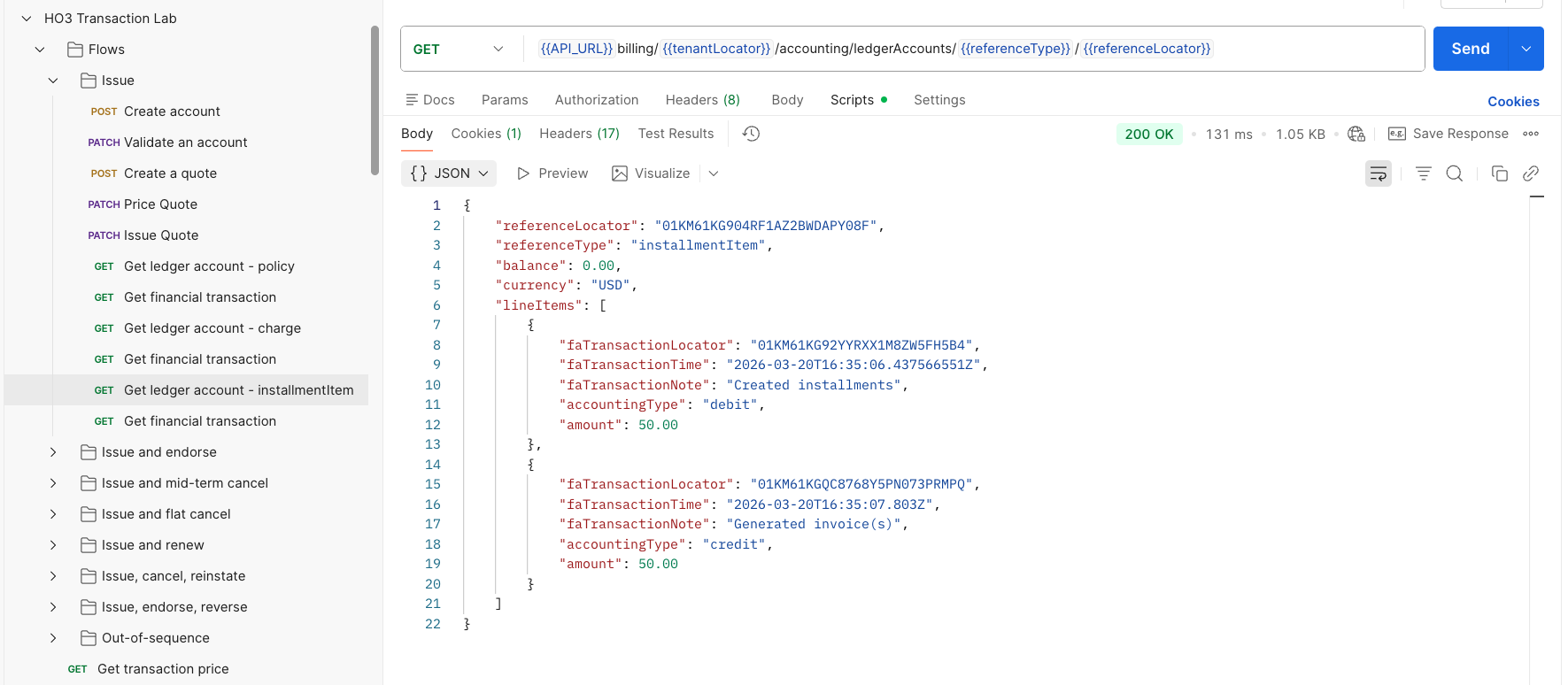Viewport: 1568px width, 685px height.
Task: Click line number 22 in response
Action: point(432,624)
